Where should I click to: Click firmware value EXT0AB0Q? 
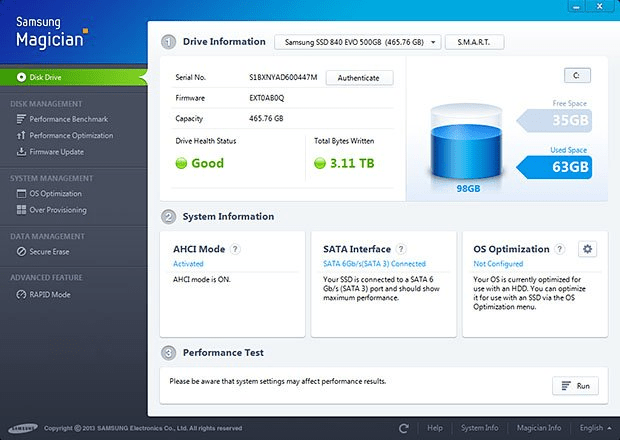(267, 98)
